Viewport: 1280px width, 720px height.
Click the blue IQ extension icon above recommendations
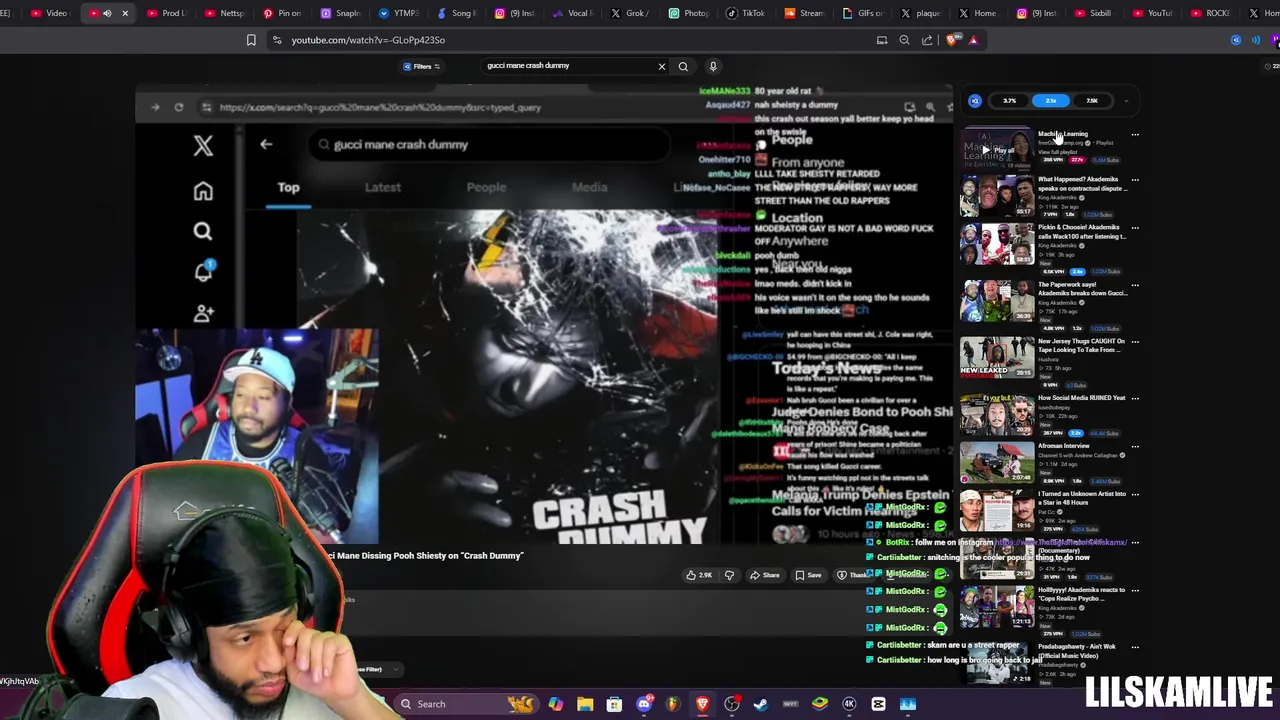tap(975, 101)
